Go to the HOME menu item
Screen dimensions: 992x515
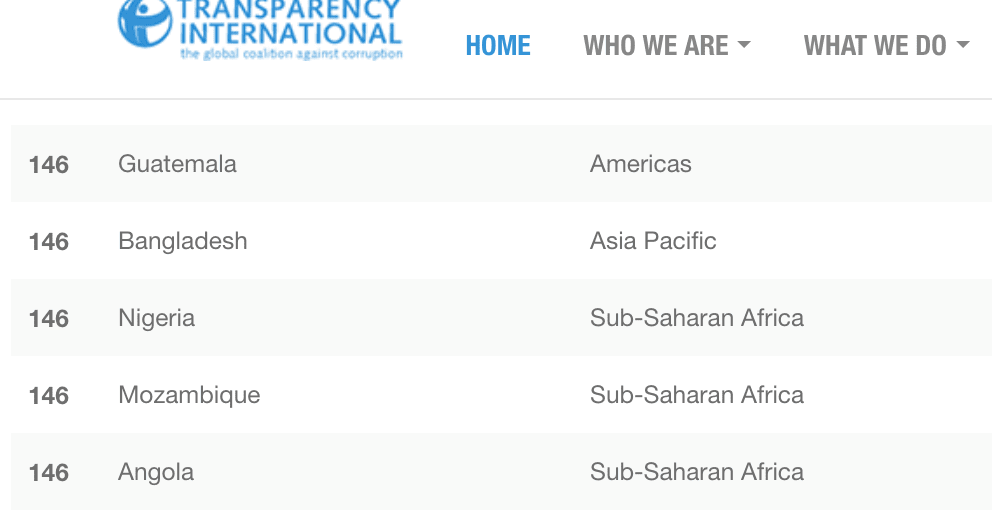pos(498,46)
